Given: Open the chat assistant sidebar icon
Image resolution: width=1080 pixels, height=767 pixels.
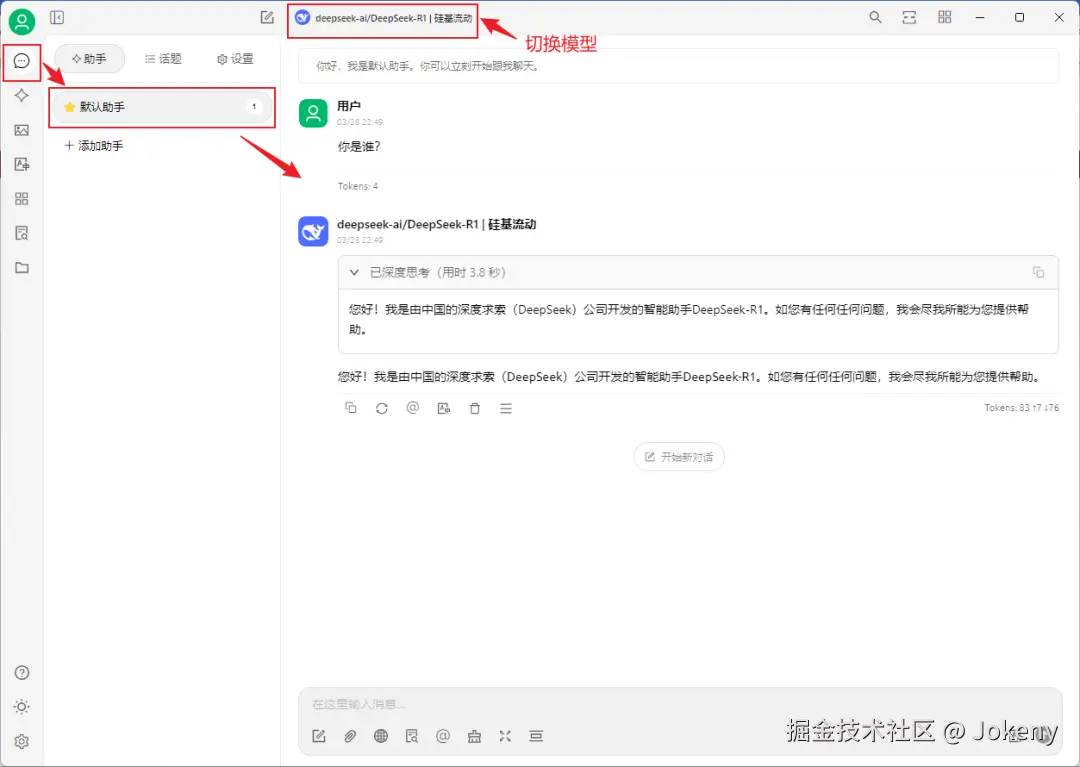Looking at the screenshot, I should 21,61.
